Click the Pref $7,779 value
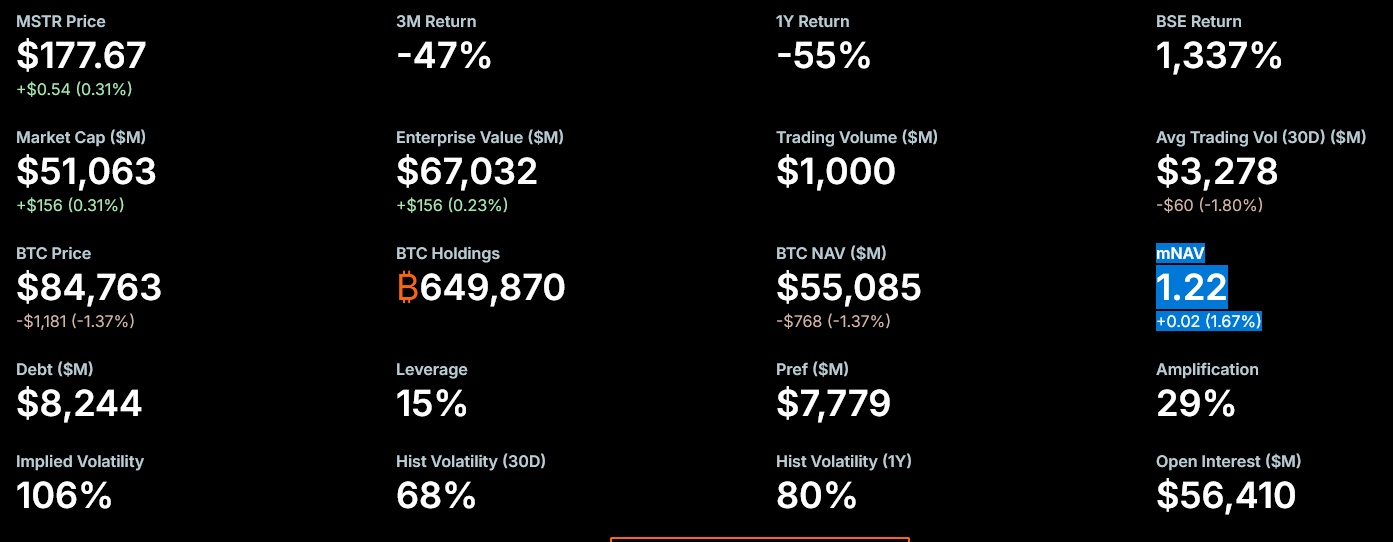This screenshot has height=542, width=1393. coord(833,403)
